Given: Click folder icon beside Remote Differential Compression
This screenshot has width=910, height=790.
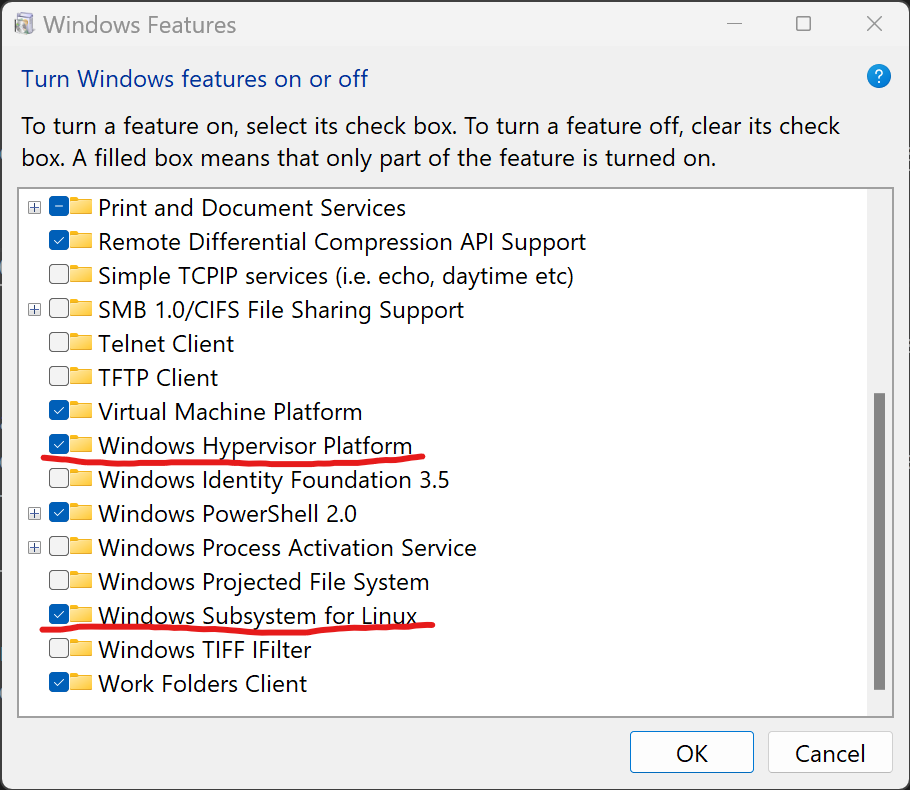Looking at the screenshot, I should (x=81, y=240).
